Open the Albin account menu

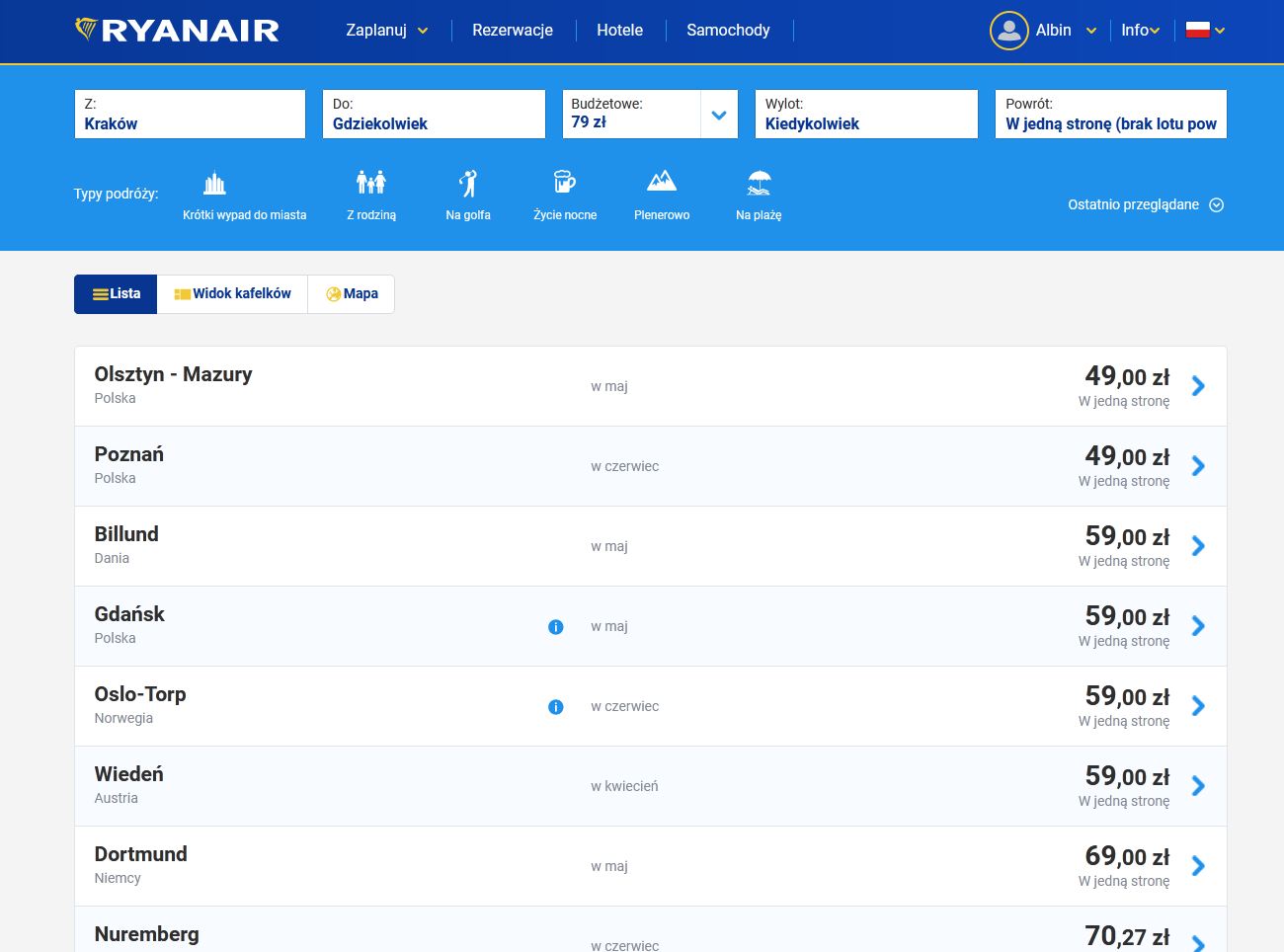[x=1044, y=31]
